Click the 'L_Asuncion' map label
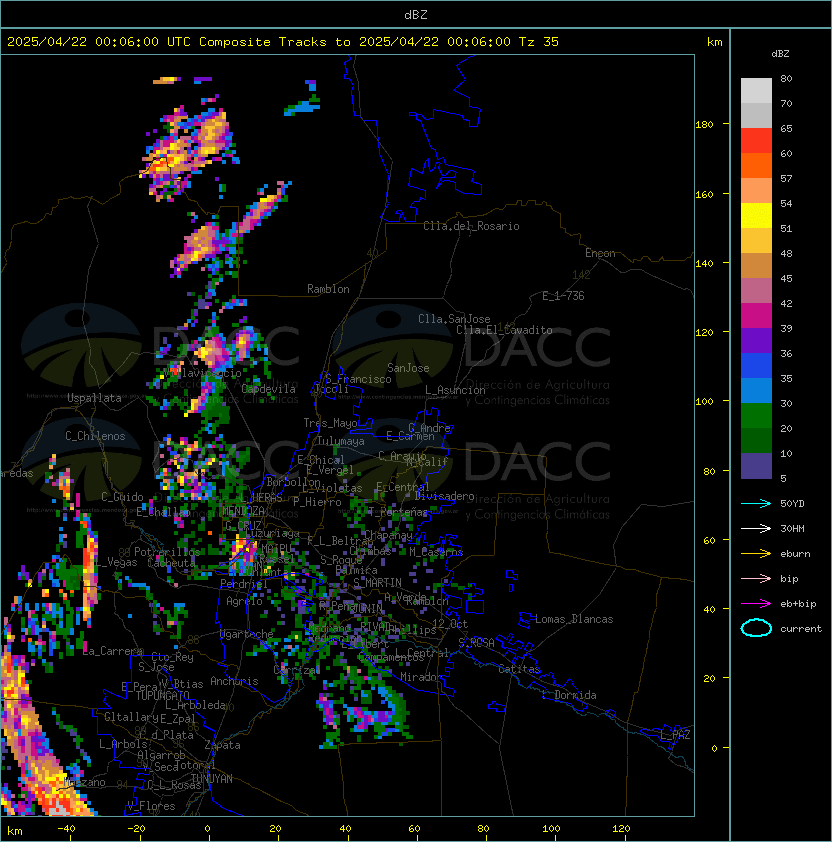This screenshot has height=842, width=832. [455, 390]
